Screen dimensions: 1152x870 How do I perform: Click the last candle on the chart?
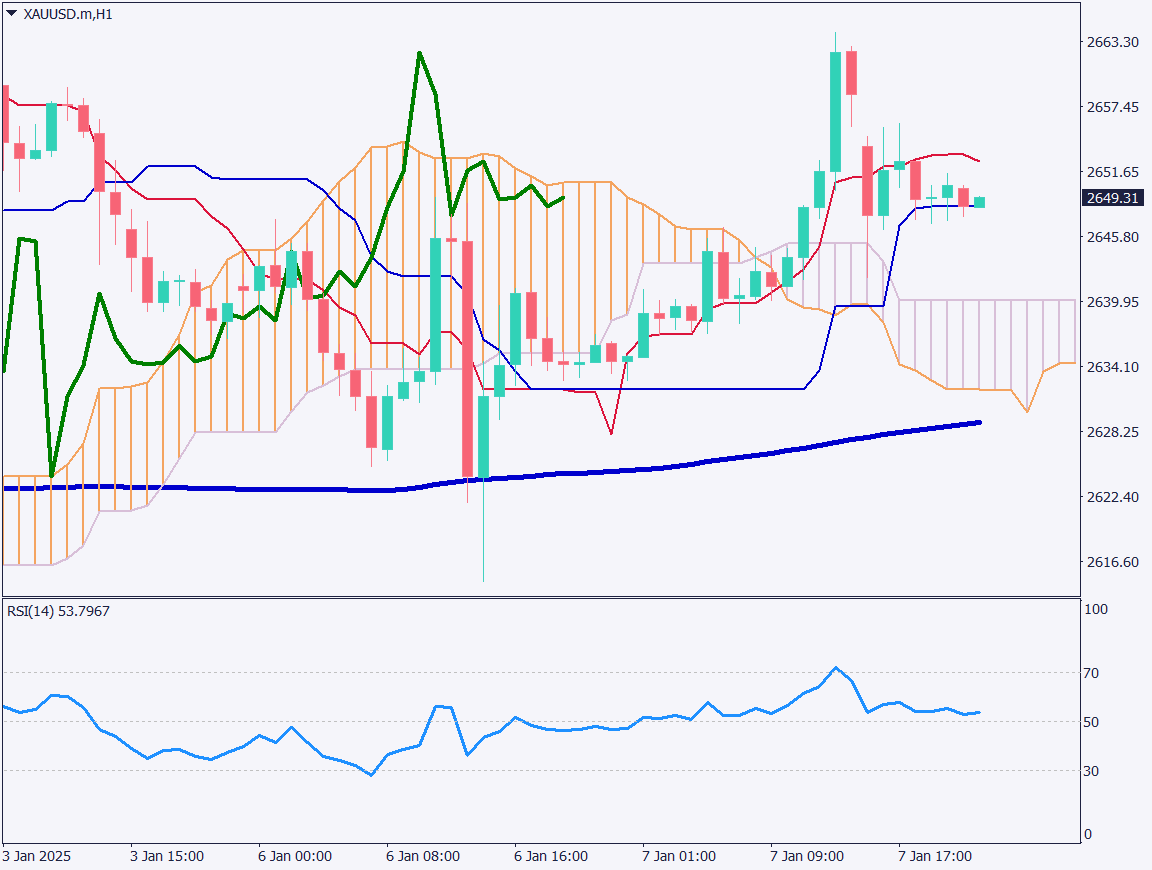click(x=979, y=202)
